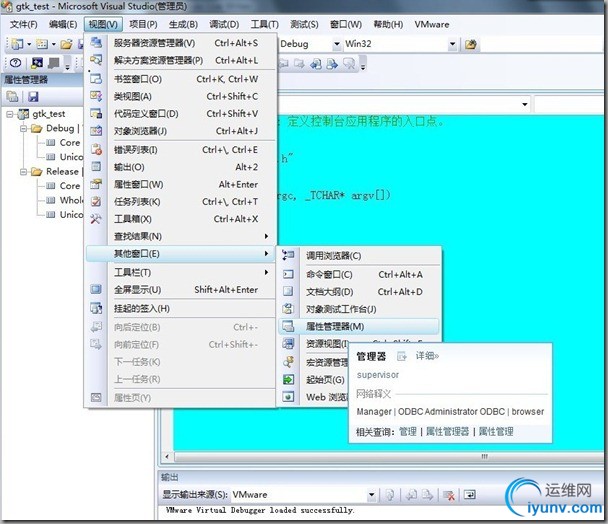This screenshot has width=608, height=524.
Task: Collapse the Release folder node
Action: (24, 171)
